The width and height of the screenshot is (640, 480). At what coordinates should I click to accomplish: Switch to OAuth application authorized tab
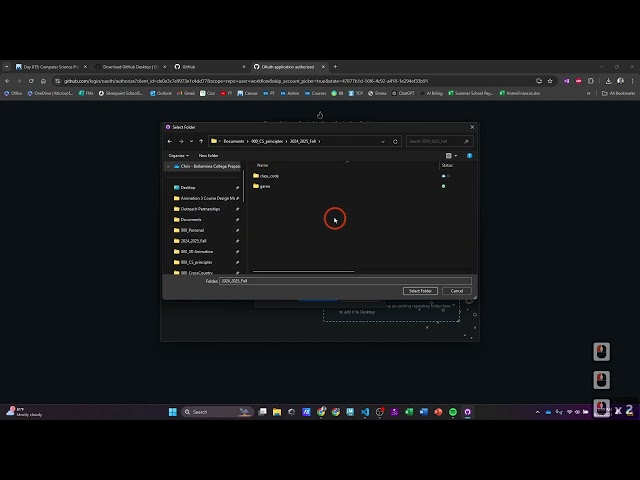tap(288, 67)
